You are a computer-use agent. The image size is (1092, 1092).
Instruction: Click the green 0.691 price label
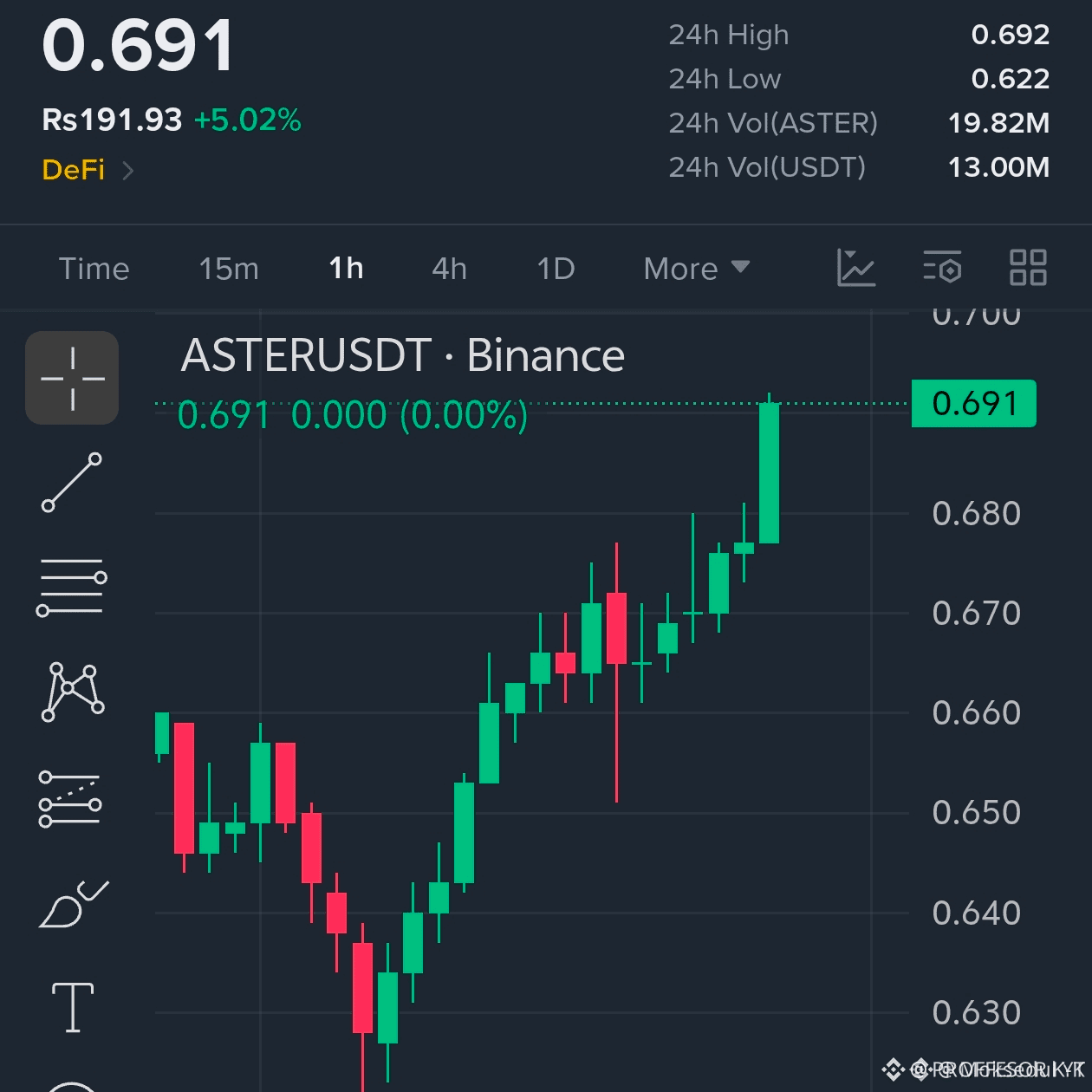pyautogui.click(x=974, y=404)
